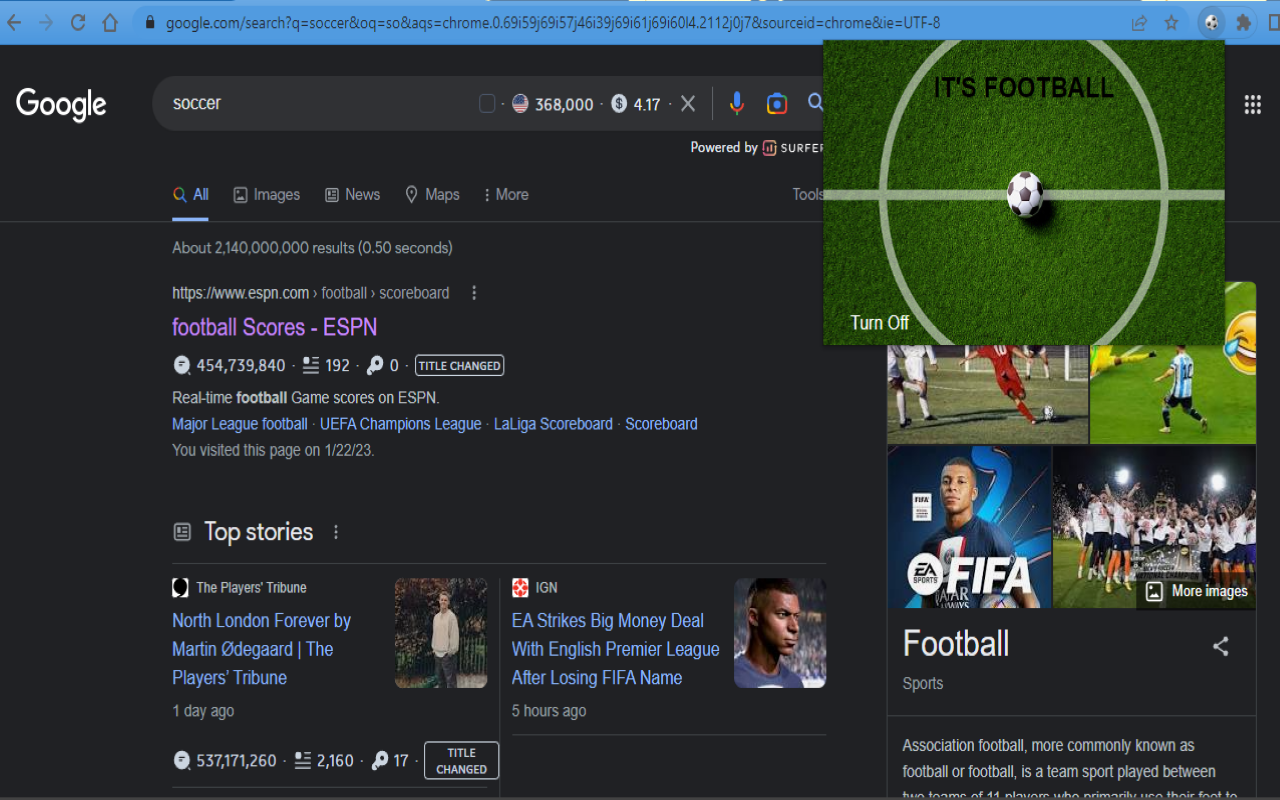Switch to the Maps tab
The width and height of the screenshot is (1280, 800).
pyautogui.click(x=432, y=195)
